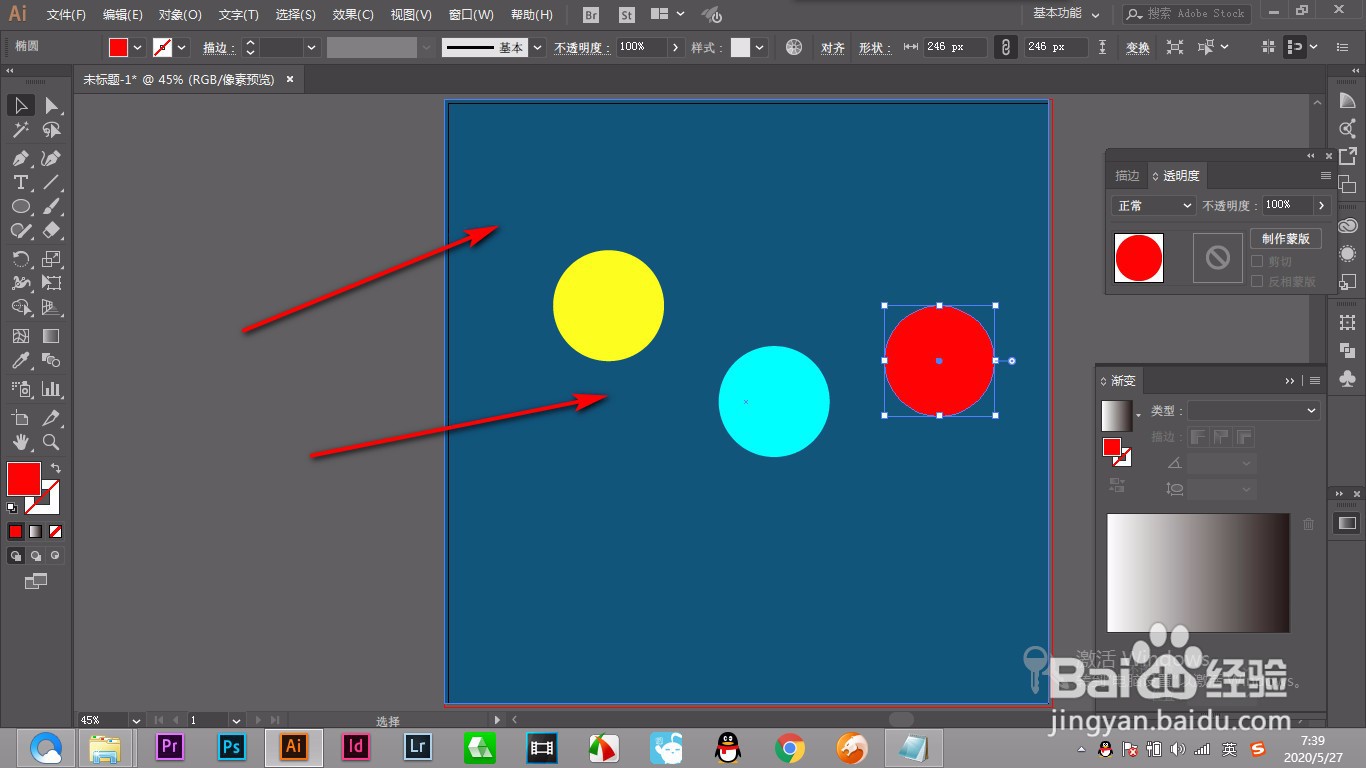Click the 变换 link in control bar
This screenshot has height=768, width=1366.
(x=1138, y=47)
